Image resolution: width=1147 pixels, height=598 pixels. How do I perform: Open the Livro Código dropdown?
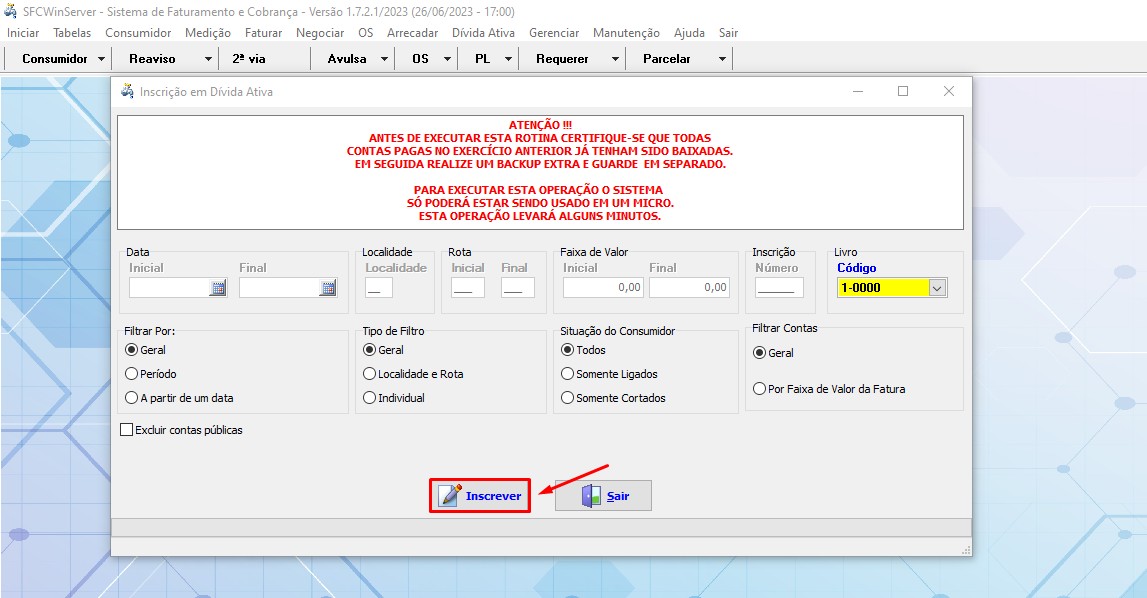point(937,287)
